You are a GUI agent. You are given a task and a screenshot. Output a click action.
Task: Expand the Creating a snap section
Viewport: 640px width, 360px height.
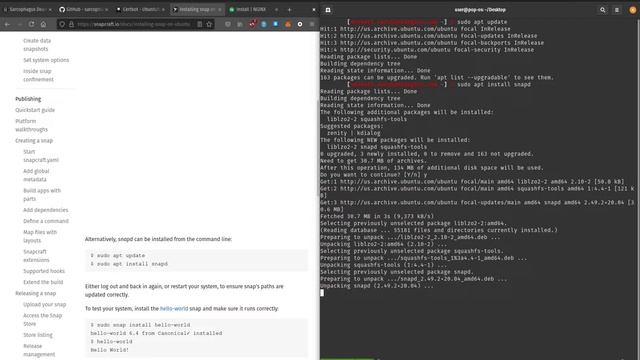pos(34,141)
